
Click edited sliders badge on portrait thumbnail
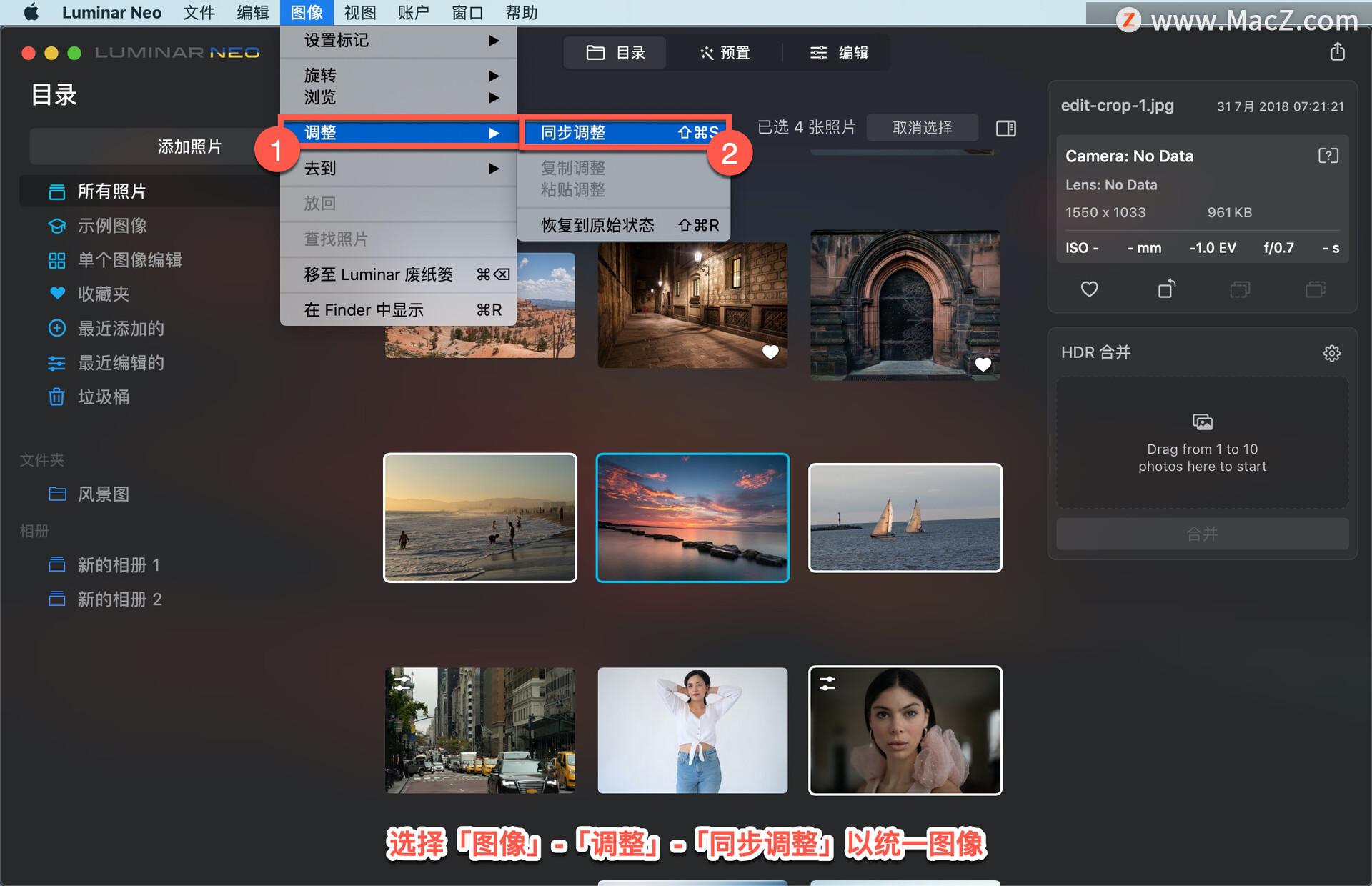(x=827, y=683)
